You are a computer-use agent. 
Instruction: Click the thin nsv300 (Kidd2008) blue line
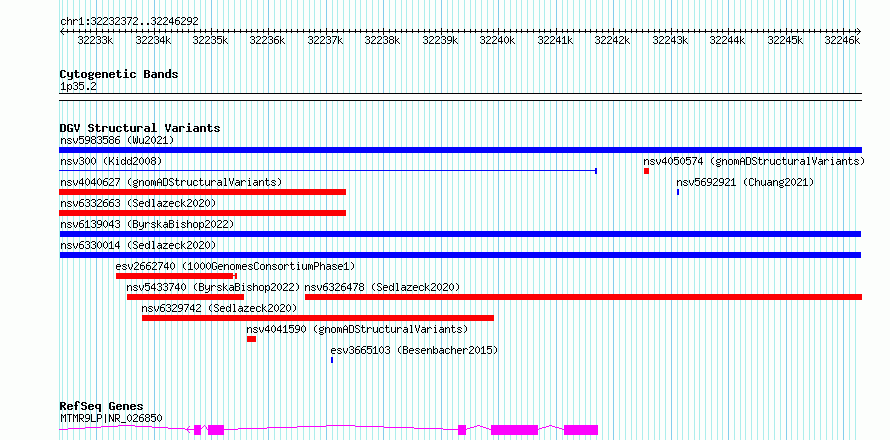point(328,170)
